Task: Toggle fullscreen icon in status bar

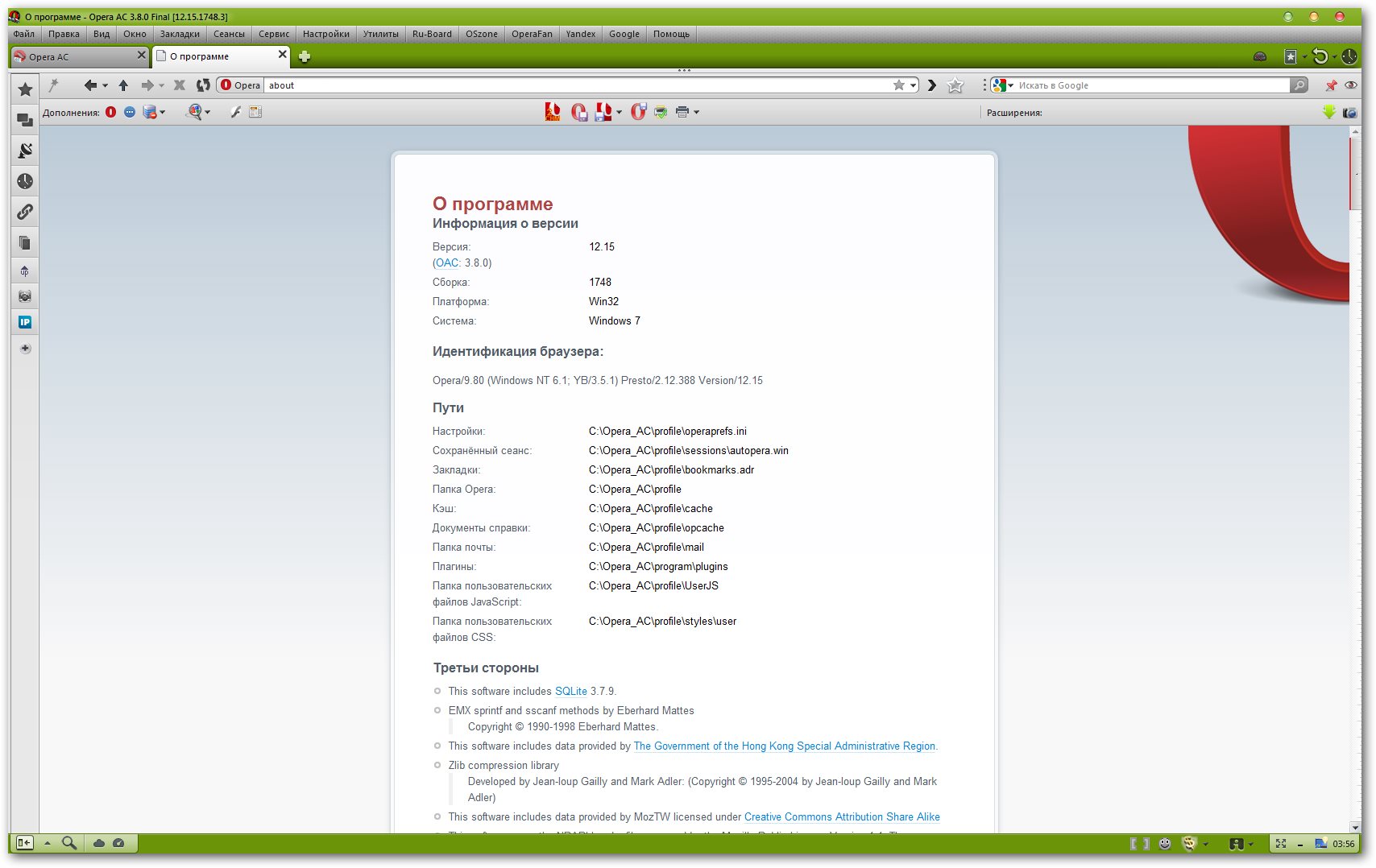Action: (1281, 843)
